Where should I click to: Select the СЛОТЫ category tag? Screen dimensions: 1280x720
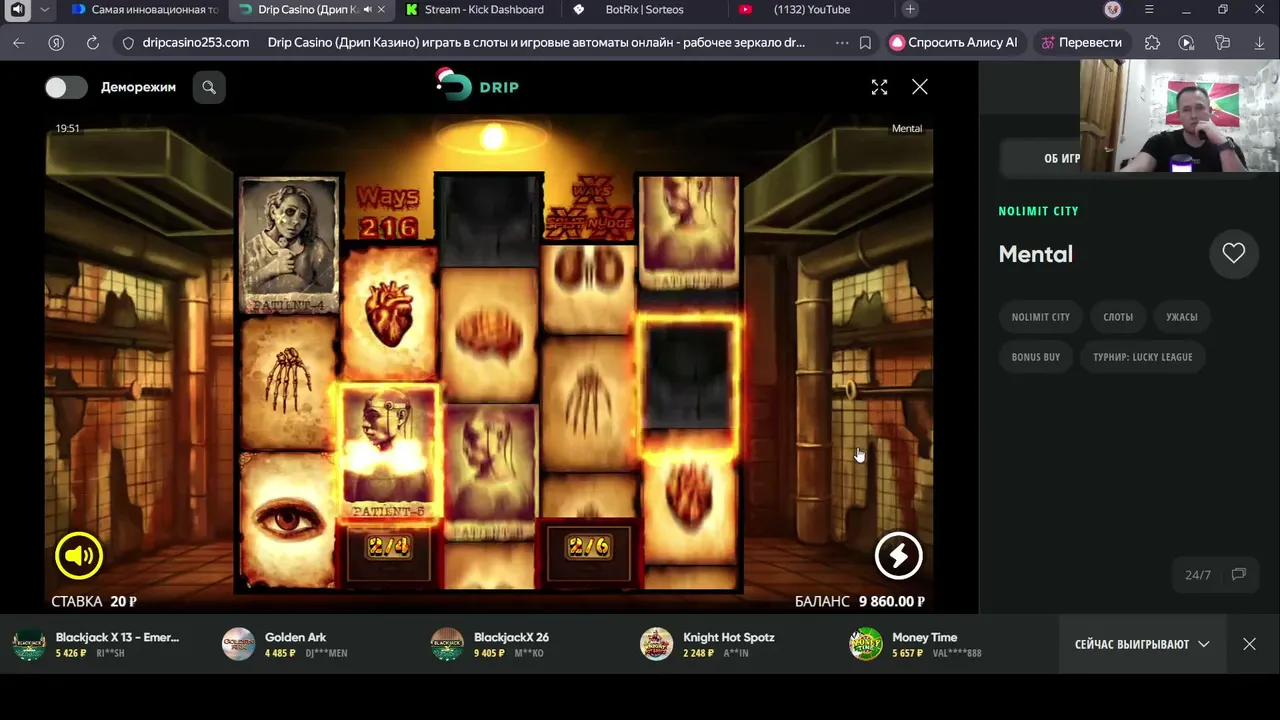[x=1118, y=317]
